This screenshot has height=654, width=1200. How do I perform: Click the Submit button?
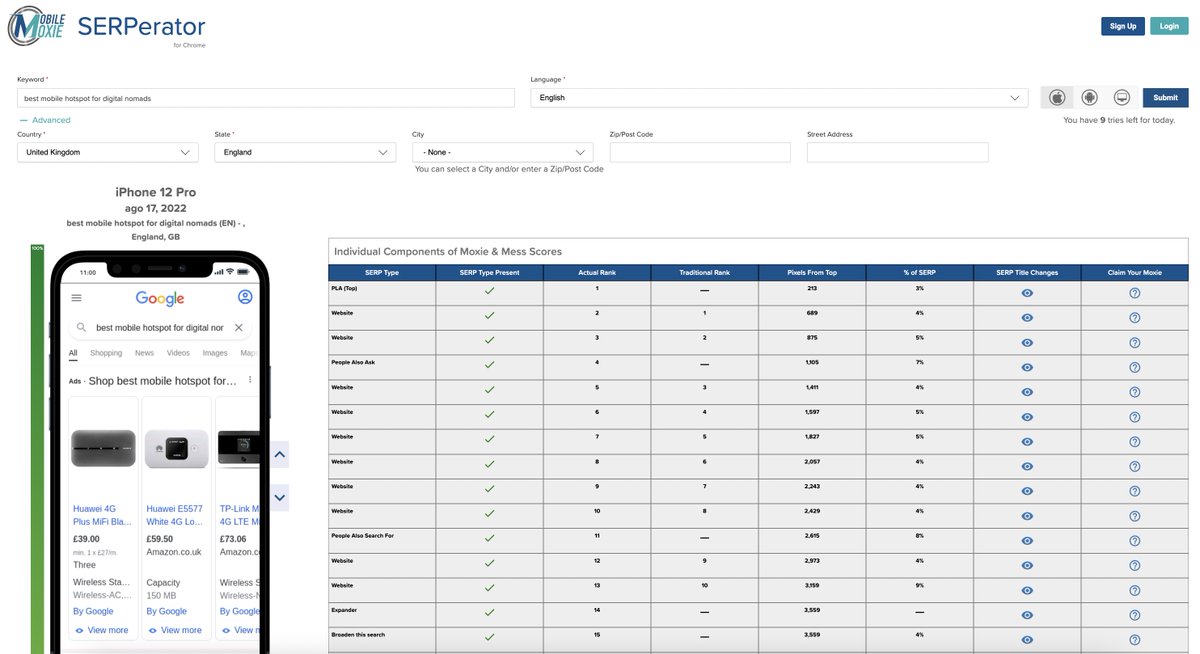1166,97
